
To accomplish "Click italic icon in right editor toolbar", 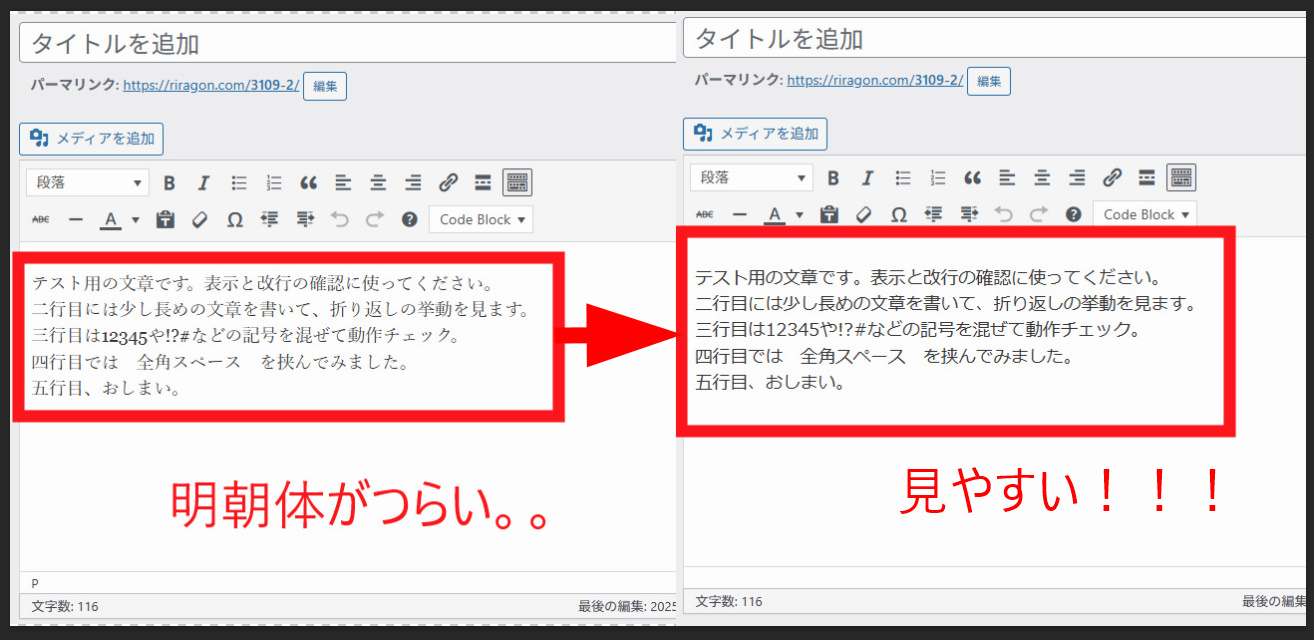I will click(867, 178).
